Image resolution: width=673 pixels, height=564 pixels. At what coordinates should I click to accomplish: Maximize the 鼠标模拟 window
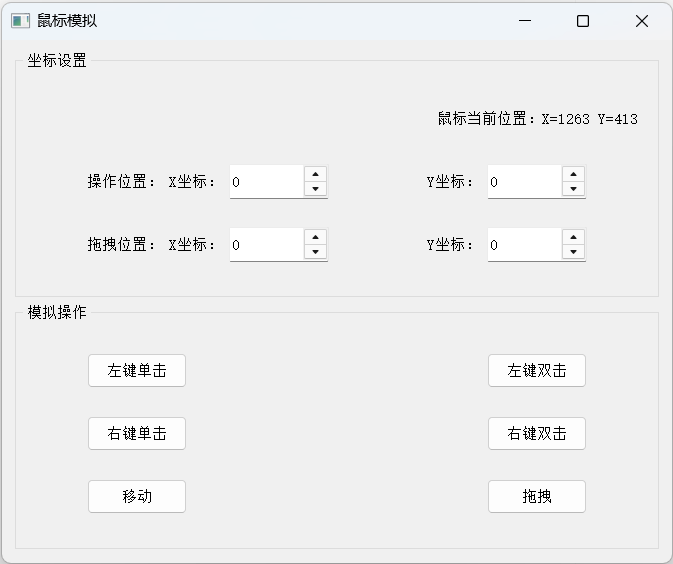tap(583, 21)
